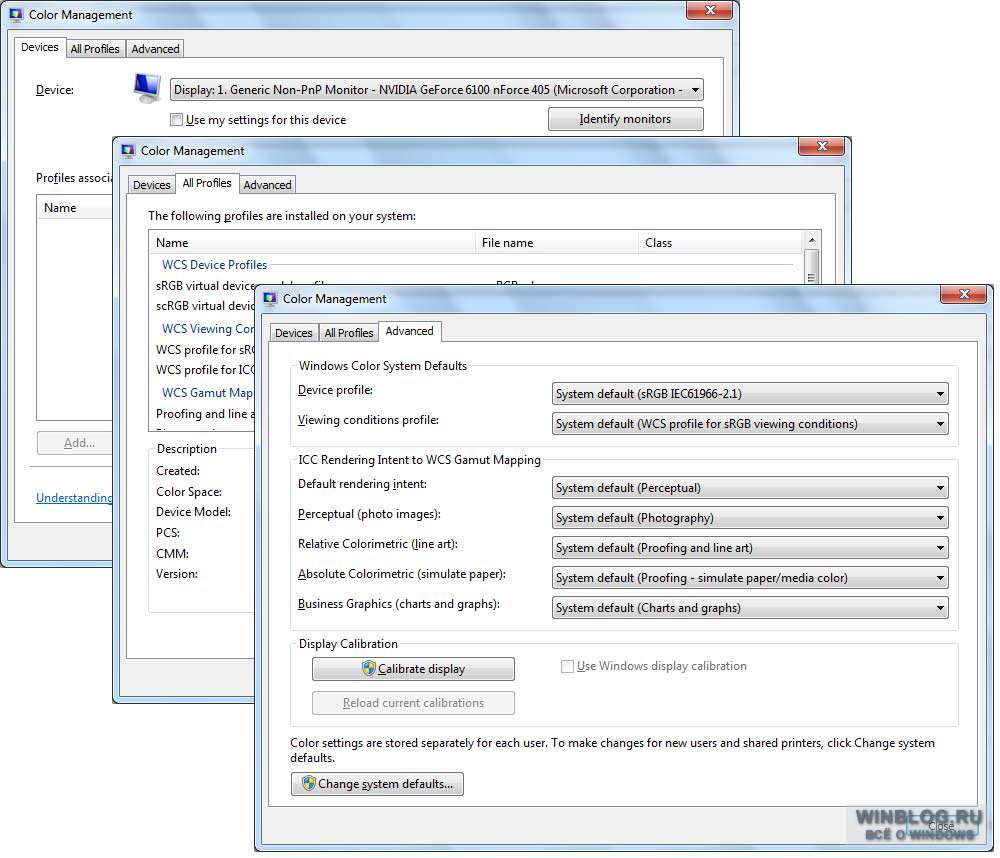Select the Devices tab in the back window
Viewport: 1000px width, 858px height.
40,47
